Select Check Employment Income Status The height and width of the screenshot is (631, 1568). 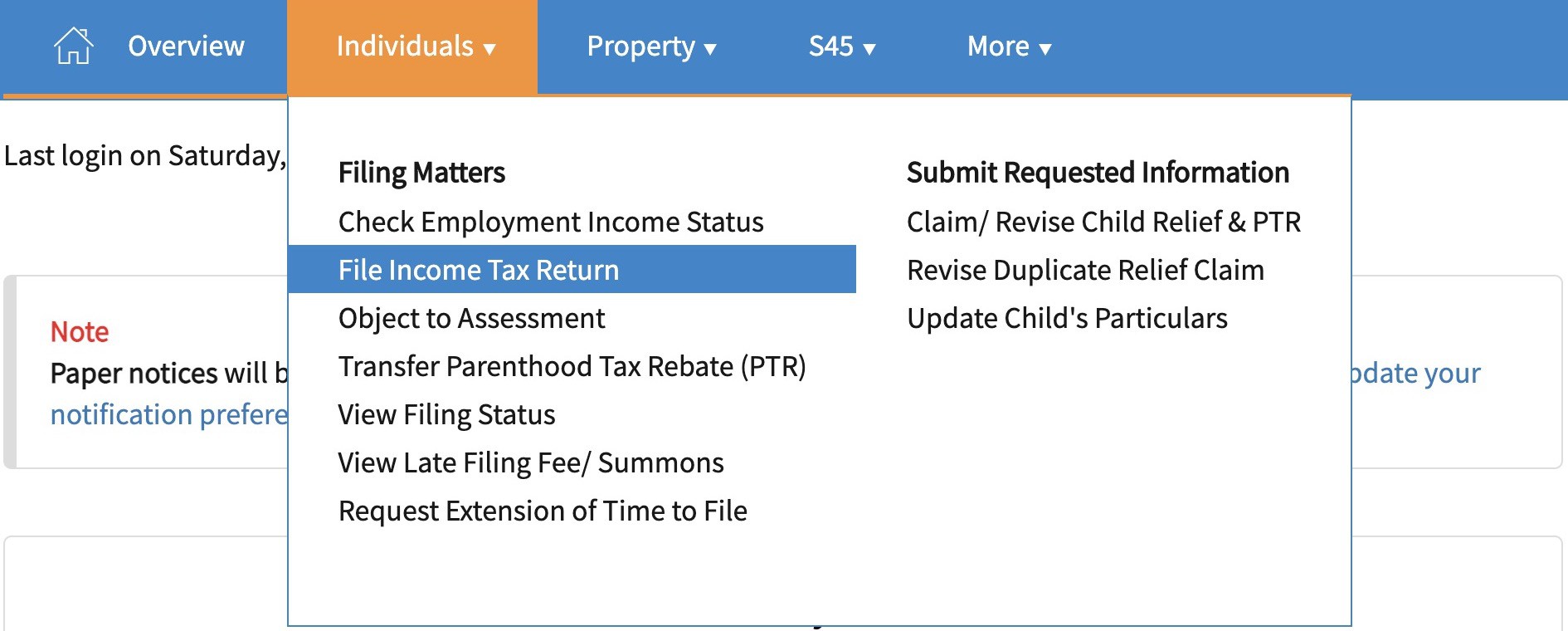click(x=551, y=222)
